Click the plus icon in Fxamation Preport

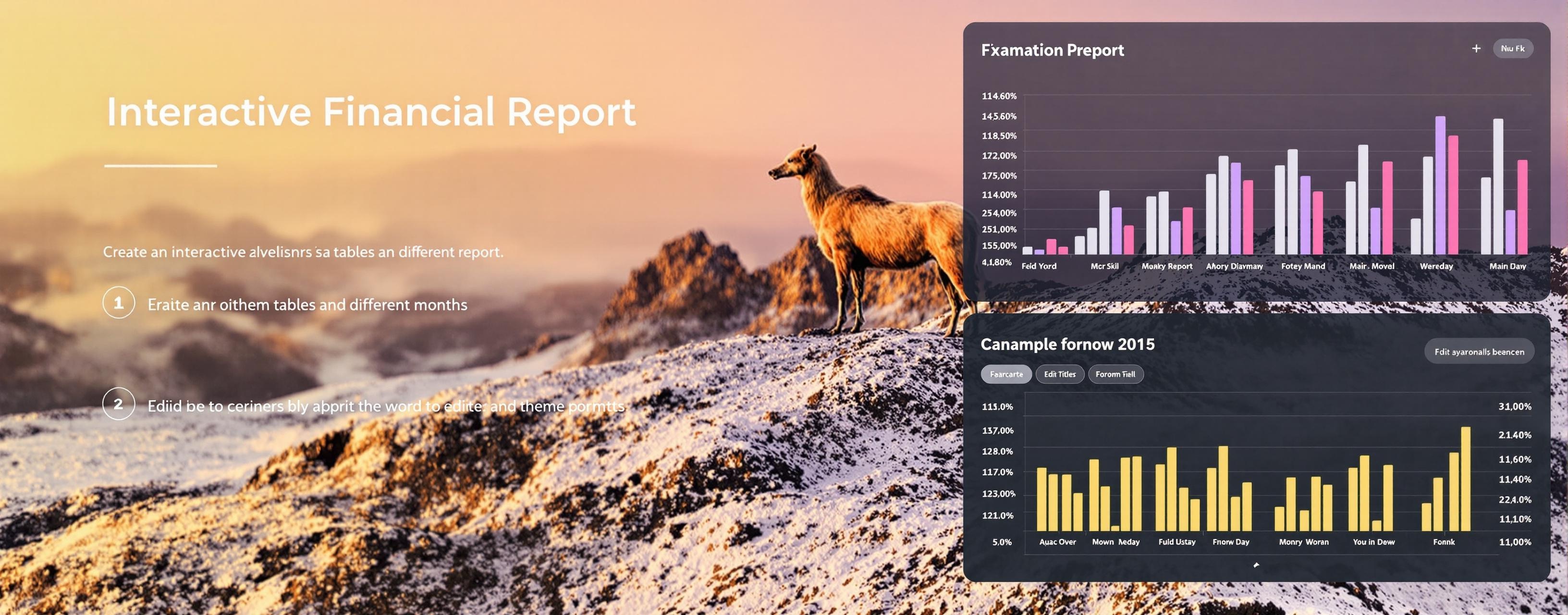point(1476,49)
